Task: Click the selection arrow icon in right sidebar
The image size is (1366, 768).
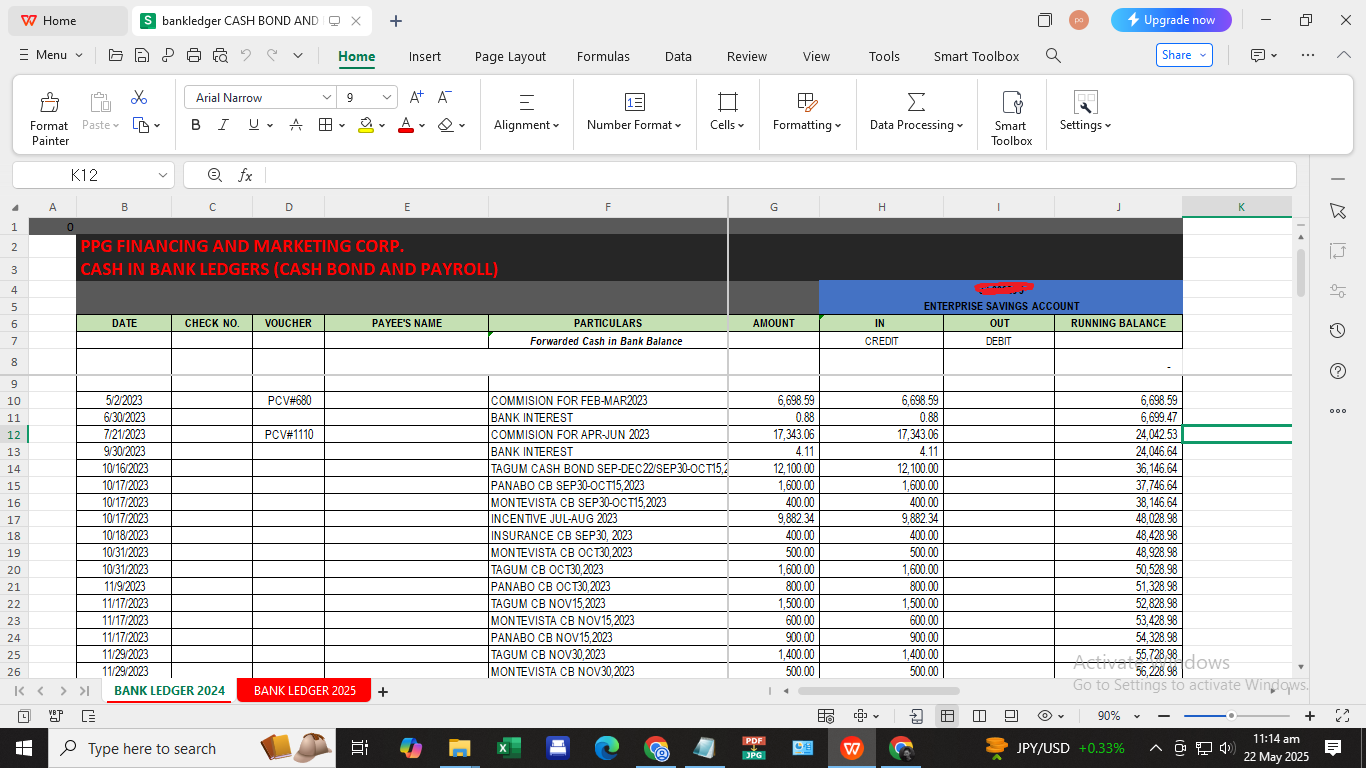Action: pos(1338,211)
